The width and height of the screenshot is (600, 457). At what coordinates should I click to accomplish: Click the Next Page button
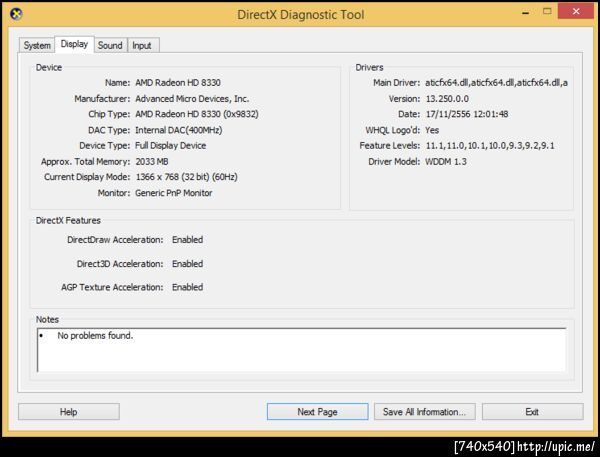318,412
